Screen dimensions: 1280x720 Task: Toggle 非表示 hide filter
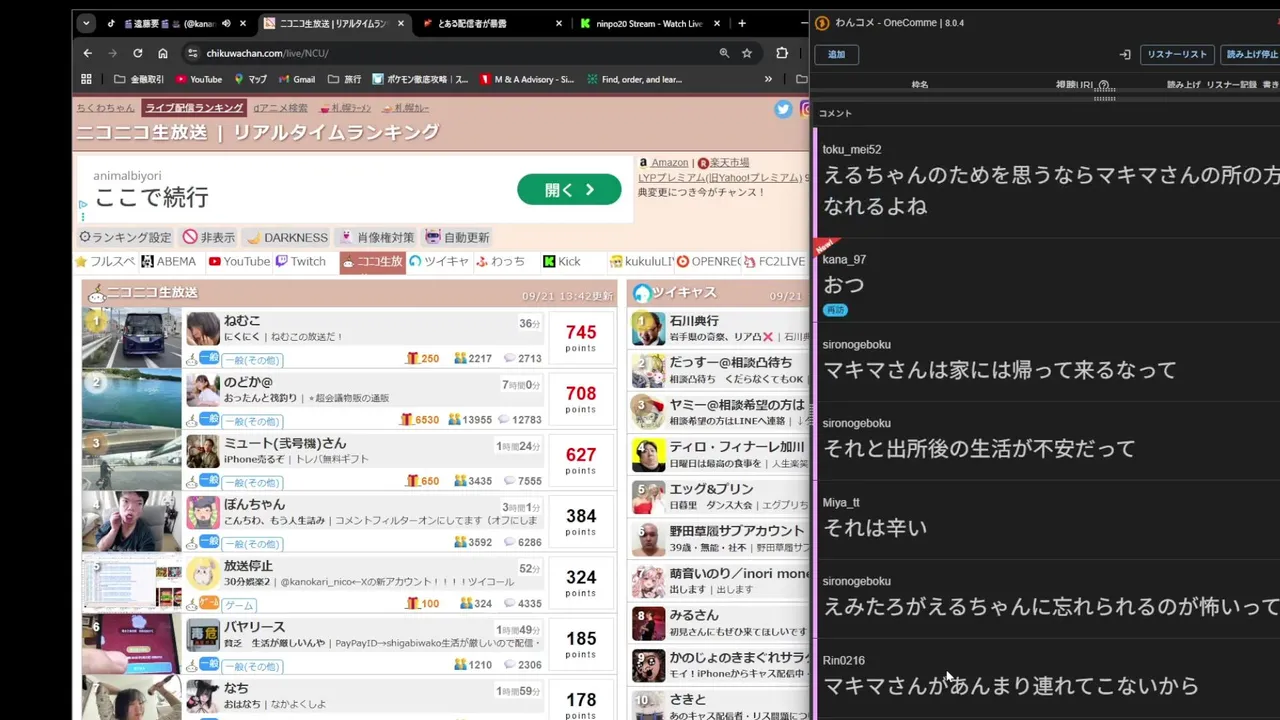[x=208, y=237]
